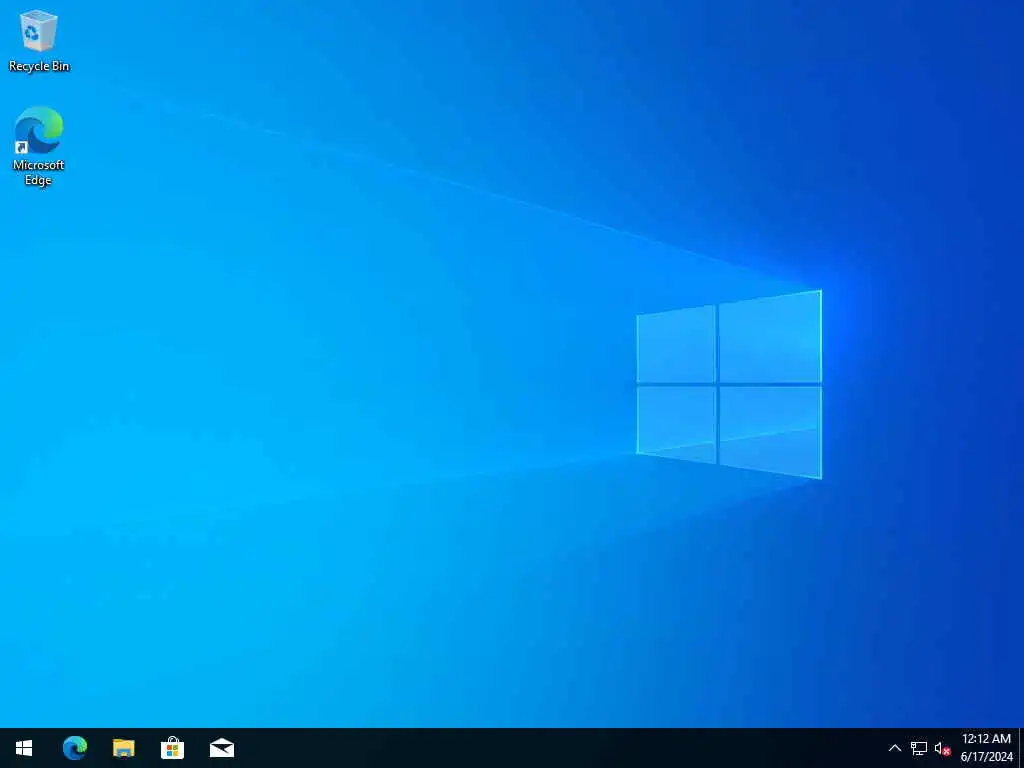Open the clock showing 12:12 AM
The height and width of the screenshot is (768, 1024).
click(986, 748)
